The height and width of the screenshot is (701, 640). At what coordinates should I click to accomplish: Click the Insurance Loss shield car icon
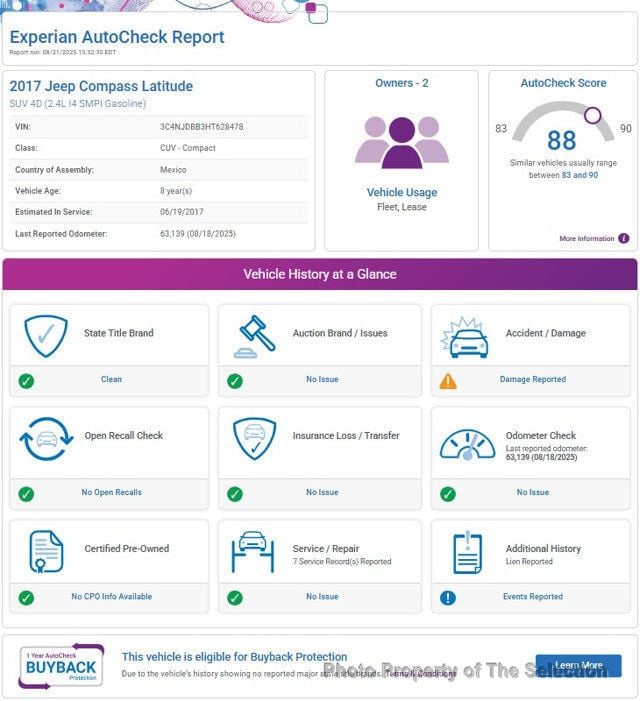(x=254, y=438)
